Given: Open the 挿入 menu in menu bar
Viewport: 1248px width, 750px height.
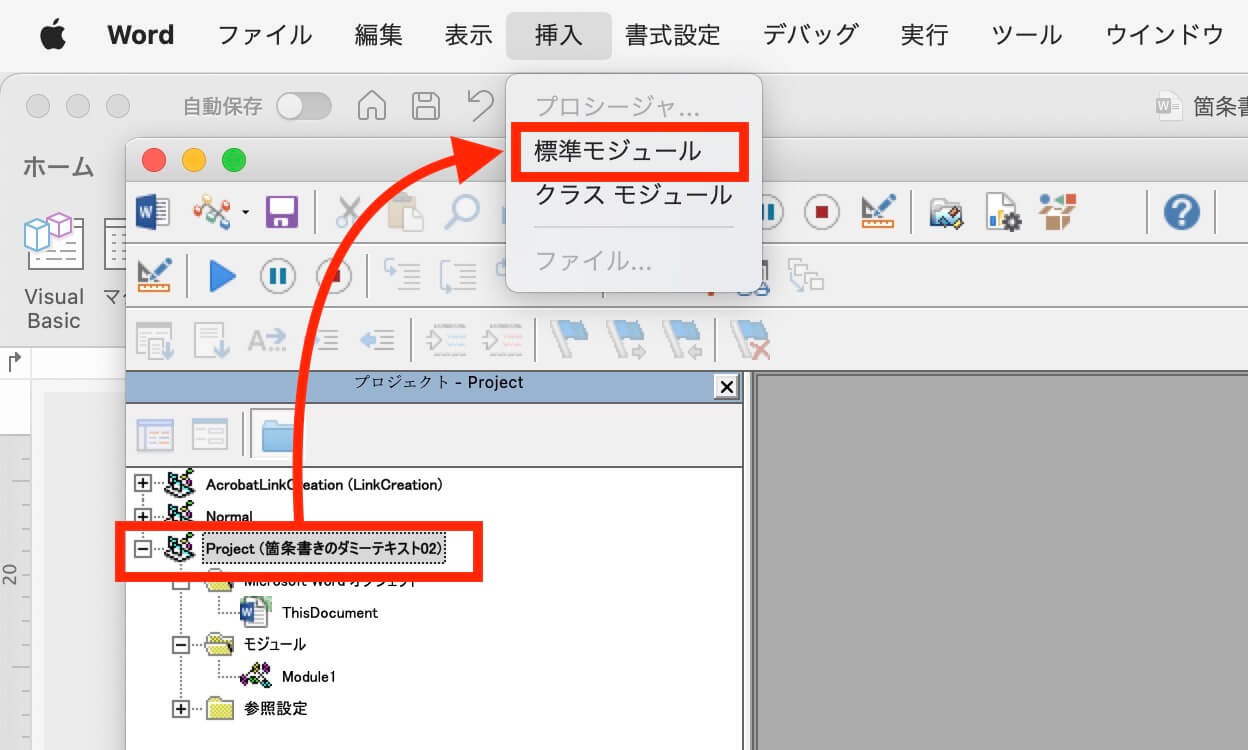Looking at the screenshot, I should click(559, 36).
